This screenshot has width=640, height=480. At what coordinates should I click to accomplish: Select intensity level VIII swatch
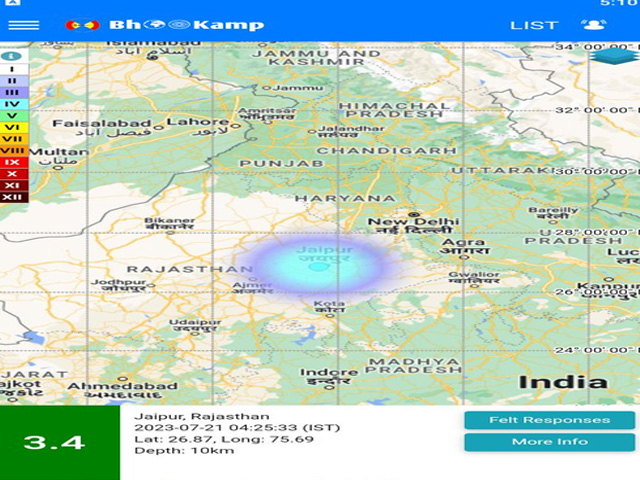click(x=14, y=151)
